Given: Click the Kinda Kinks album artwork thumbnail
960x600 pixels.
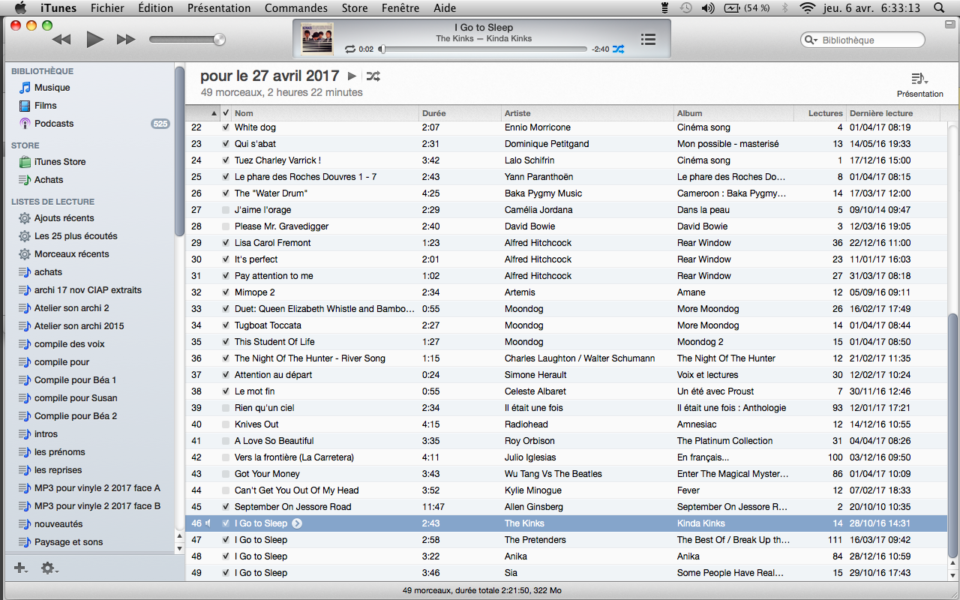Looking at the screenshot, I should (317, 39).
